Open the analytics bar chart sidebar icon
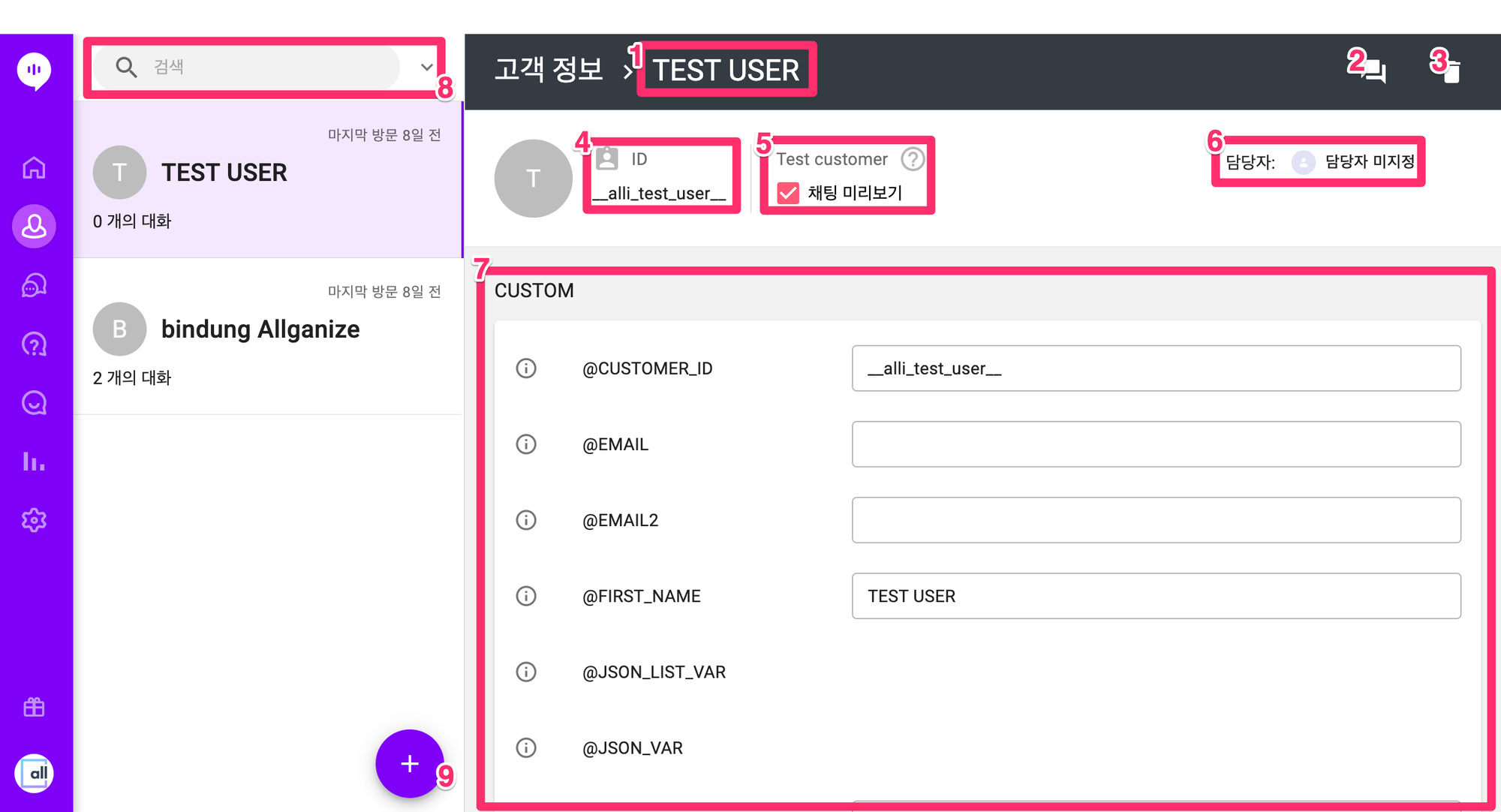1501x812 pixels. tap(34, 462)
